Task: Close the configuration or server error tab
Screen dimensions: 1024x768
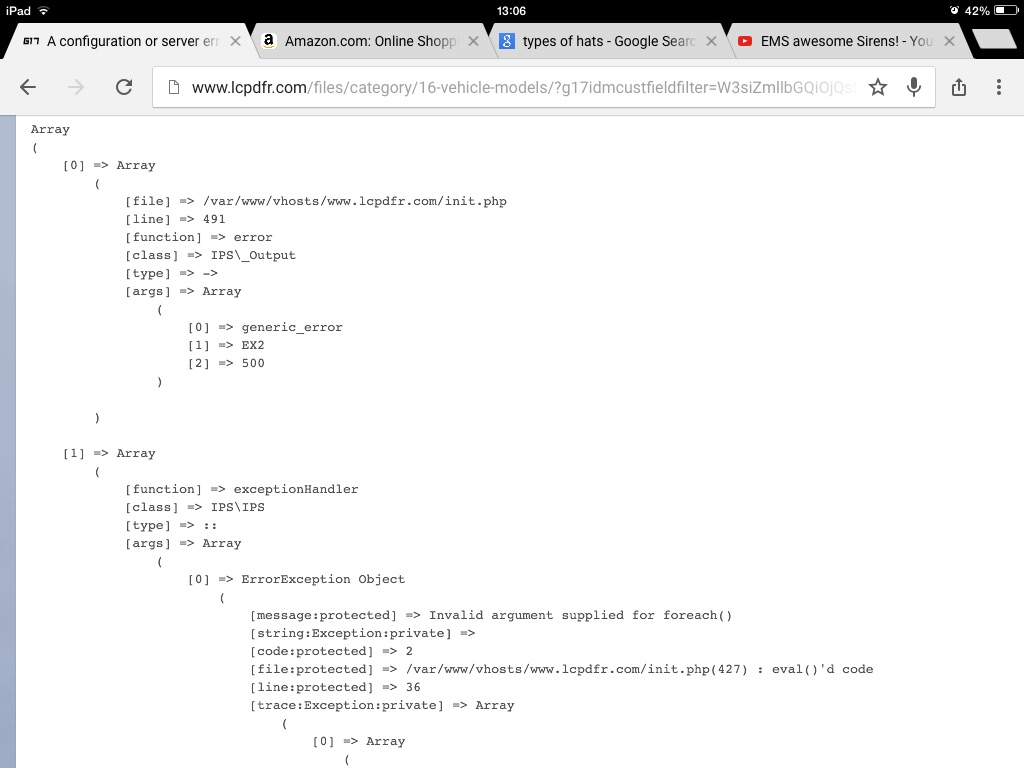Action: click(x=236, y=41)
